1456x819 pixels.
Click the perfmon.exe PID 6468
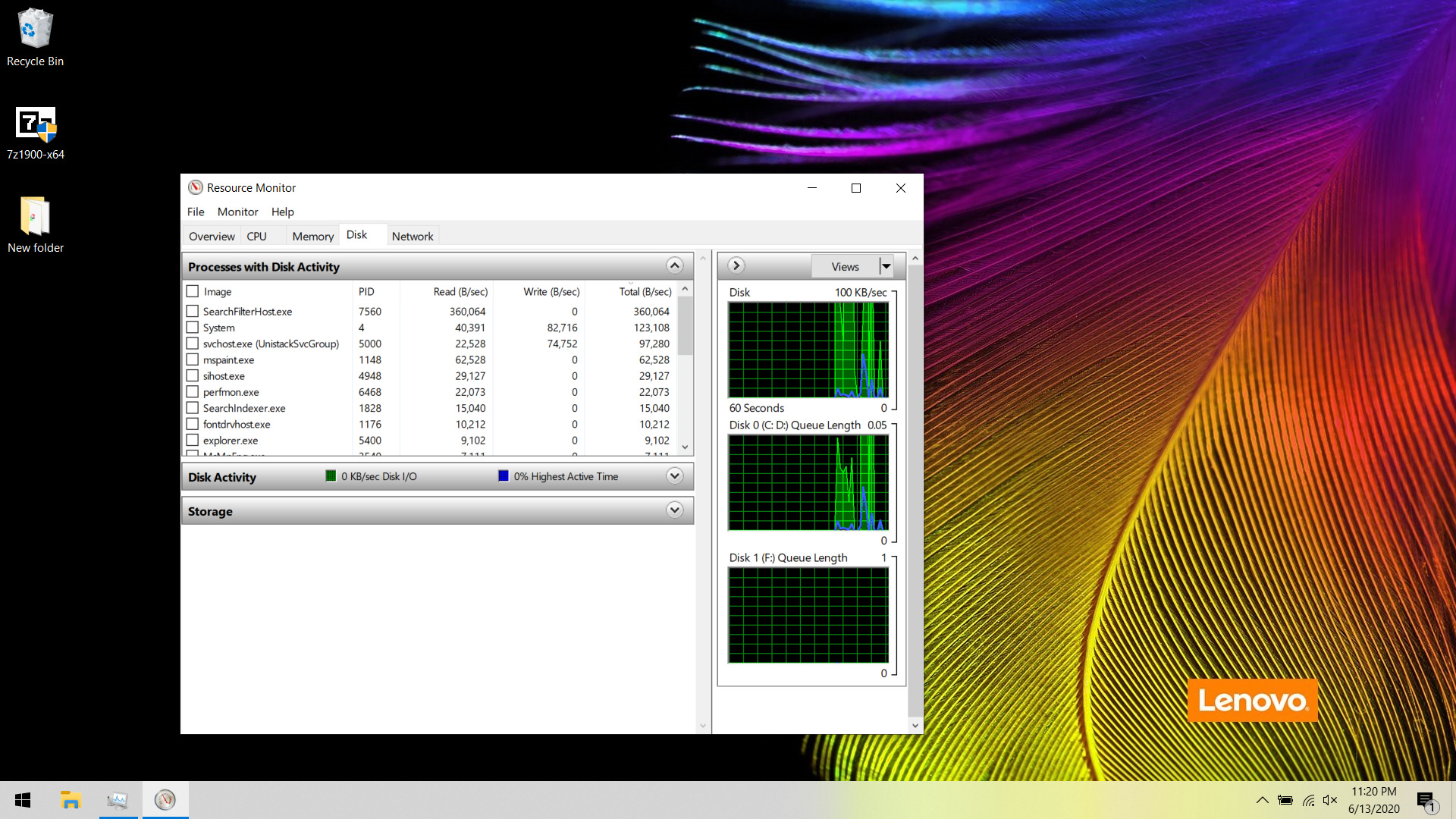(370, 392)
